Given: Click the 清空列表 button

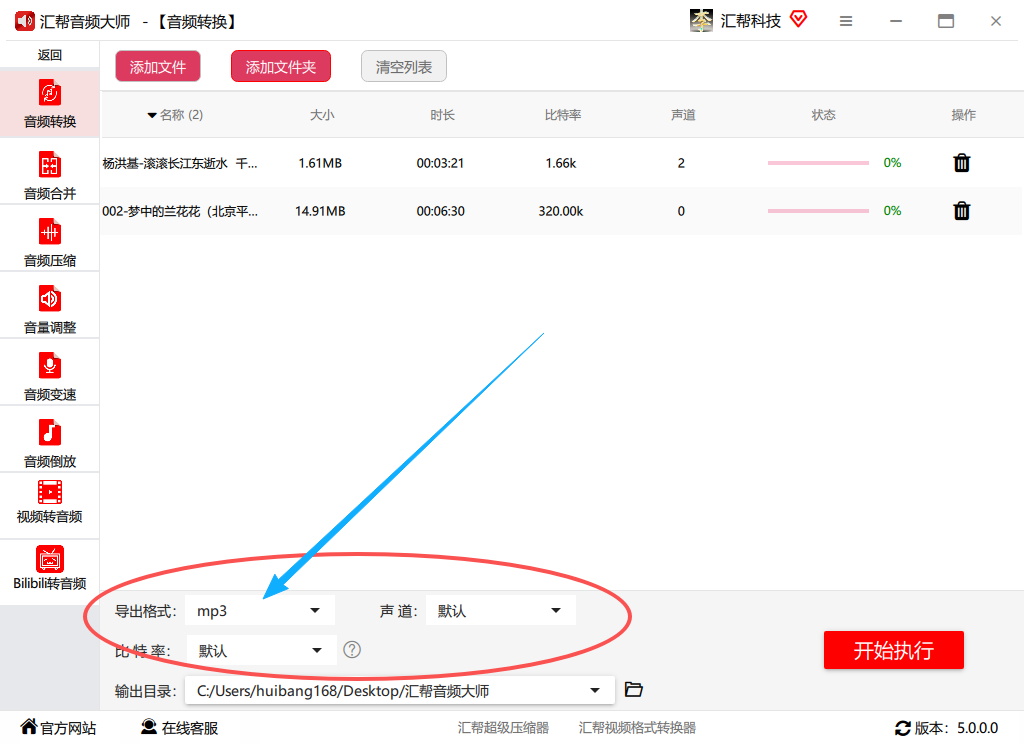Looking at the screenshot, I should click(x=404, y=67).
